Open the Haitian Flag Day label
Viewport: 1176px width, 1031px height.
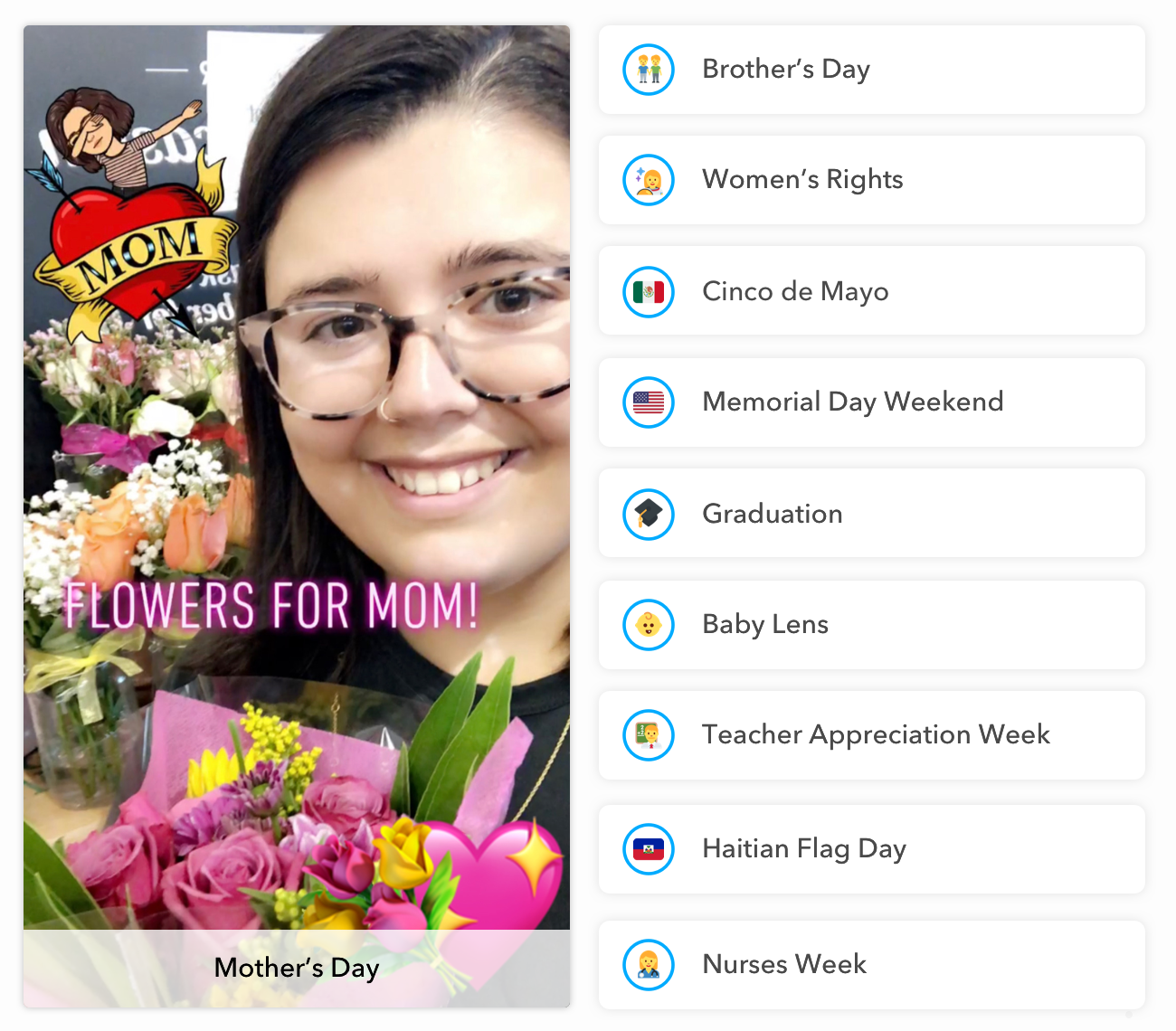[x=804, y=848]
